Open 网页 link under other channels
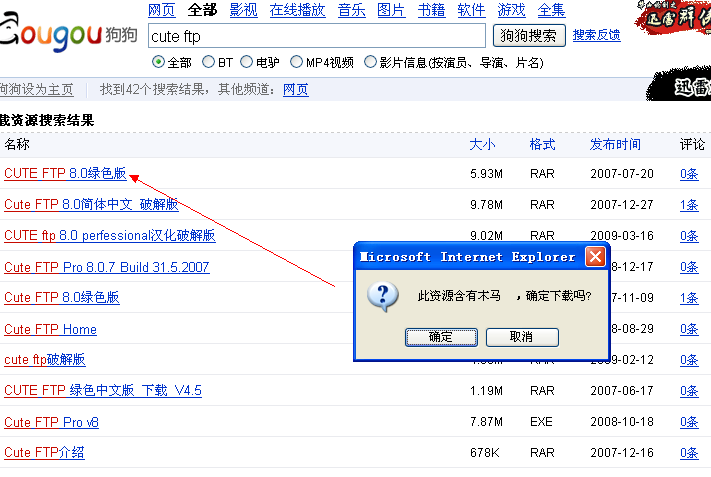711x477 pixels. [296, 89]
